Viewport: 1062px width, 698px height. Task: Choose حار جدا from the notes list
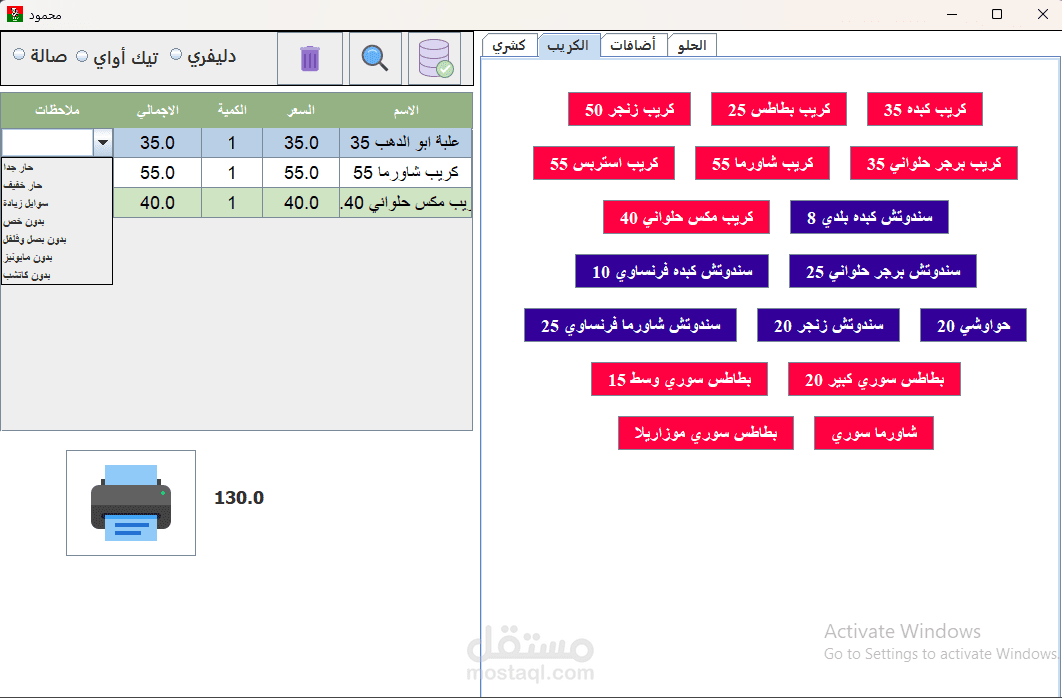(x=57, y=167)
